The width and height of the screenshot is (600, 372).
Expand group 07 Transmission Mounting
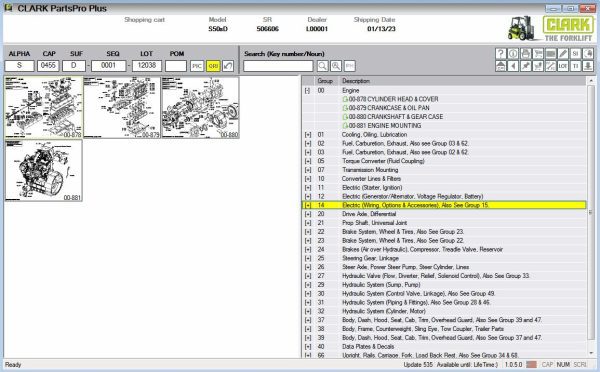click(308, 170)
